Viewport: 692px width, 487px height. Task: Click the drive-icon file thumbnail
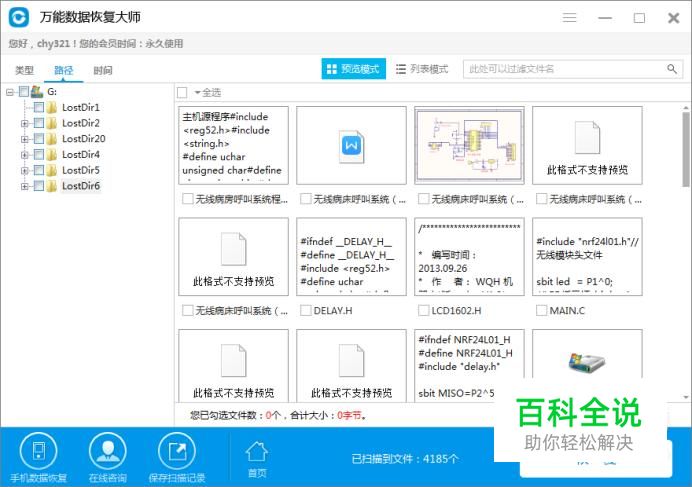click(x=587, y=353)
